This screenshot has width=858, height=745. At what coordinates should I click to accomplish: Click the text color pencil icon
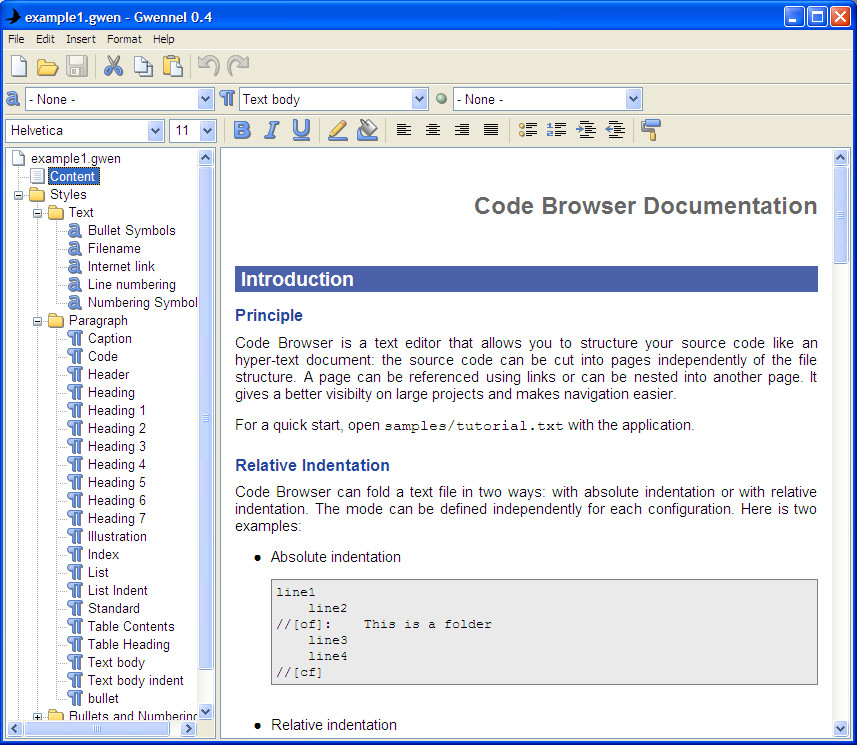(338, 130)
